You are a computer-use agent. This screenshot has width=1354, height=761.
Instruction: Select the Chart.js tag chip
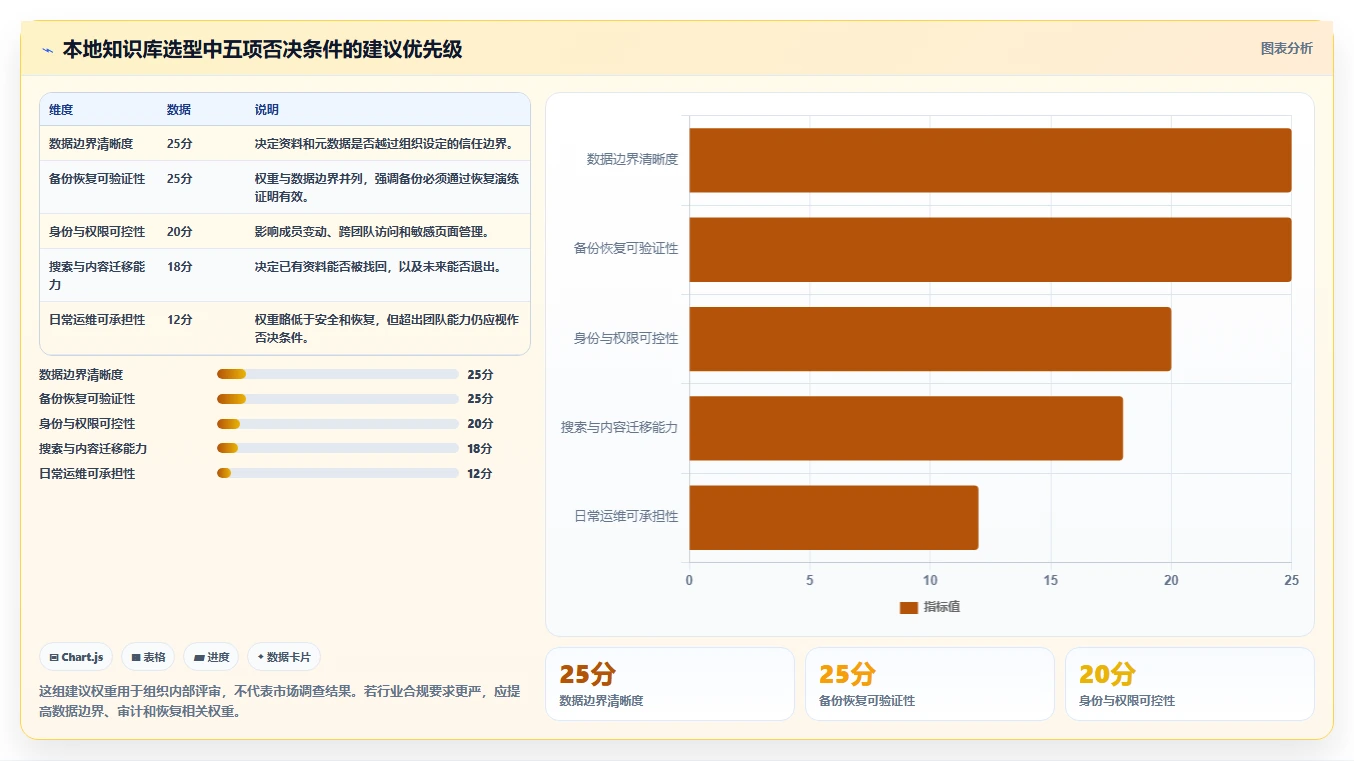tap(77, 657)
